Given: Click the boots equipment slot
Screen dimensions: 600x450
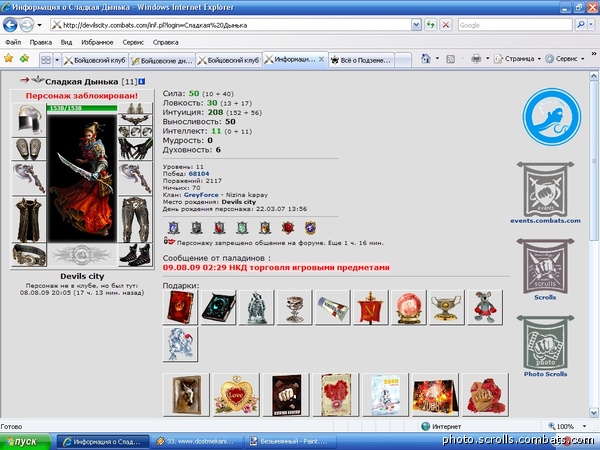Looking at the screenshot, I should [135, 255].
